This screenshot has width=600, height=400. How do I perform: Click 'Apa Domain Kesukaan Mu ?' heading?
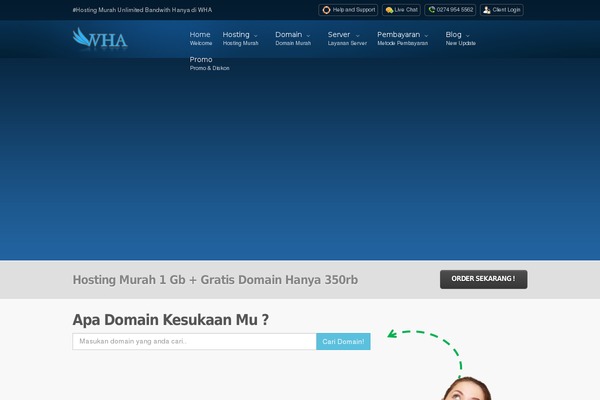(171, 320)
